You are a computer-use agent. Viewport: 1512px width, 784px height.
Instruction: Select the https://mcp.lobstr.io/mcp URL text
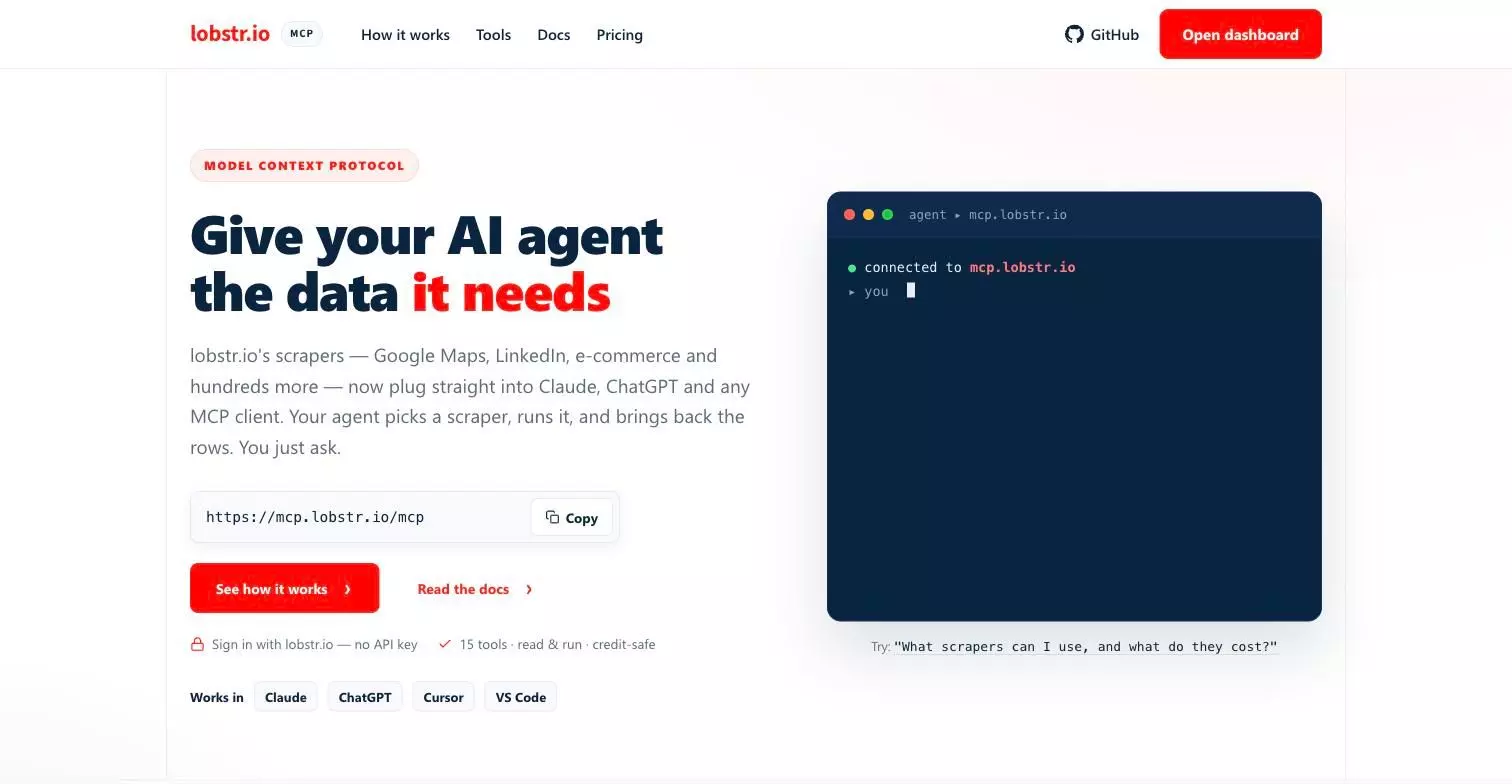tap(315, 517)
